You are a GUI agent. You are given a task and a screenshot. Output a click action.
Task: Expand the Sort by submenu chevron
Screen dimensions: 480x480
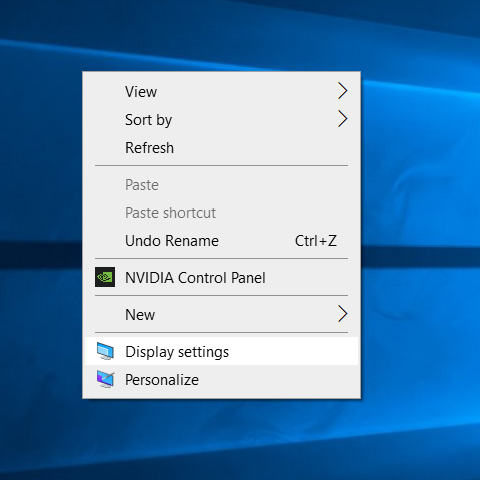coord(342,119)
